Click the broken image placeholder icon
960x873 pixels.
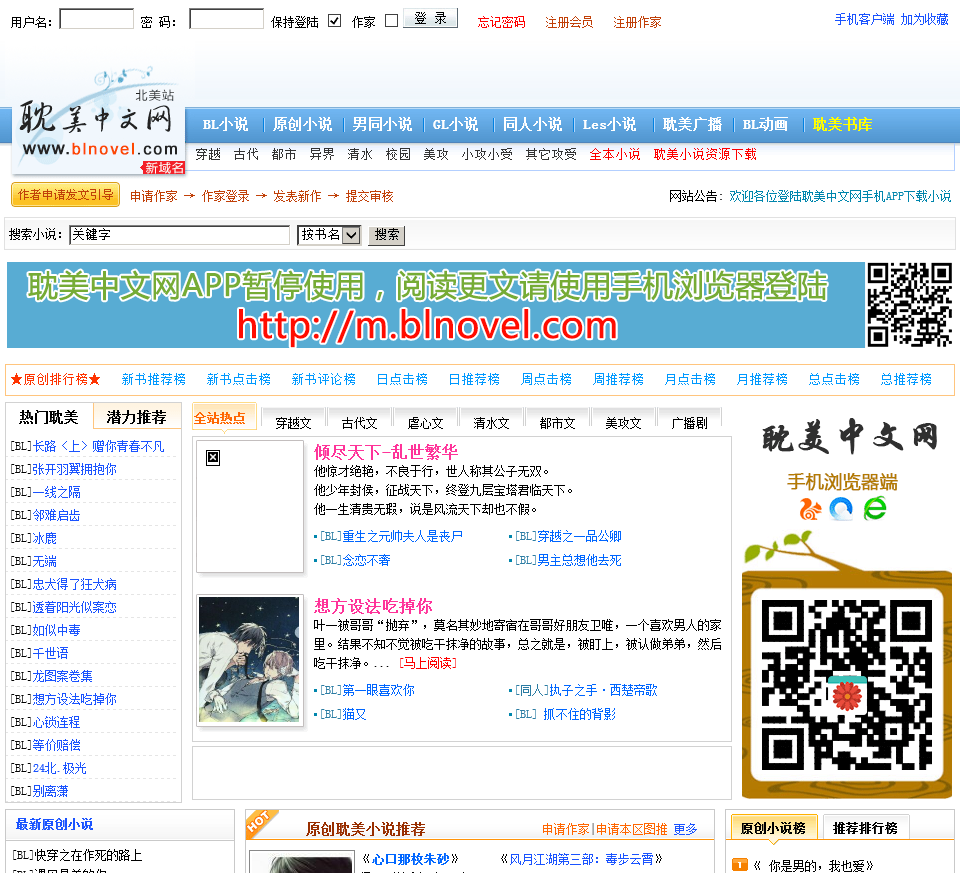[x=213, y=457]
